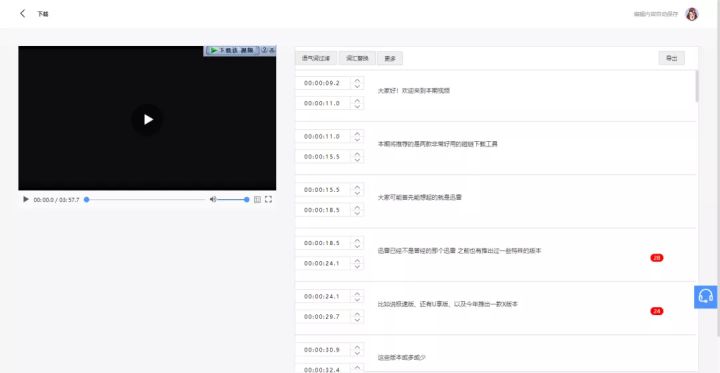Edit the 00:00:24.1 end time of 迅雷已经 subtitle
The image size is (720, 373).
(x=323, y=263)
